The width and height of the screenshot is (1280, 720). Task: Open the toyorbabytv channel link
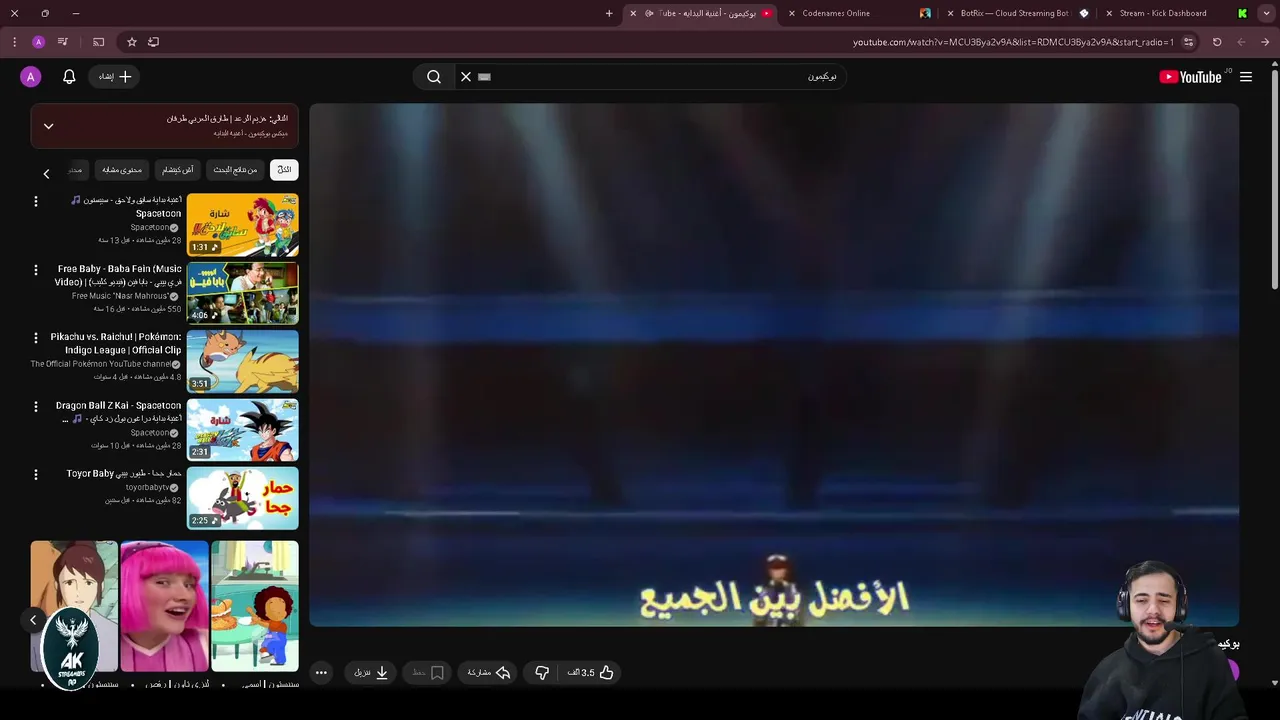click(x=147, y=488)
